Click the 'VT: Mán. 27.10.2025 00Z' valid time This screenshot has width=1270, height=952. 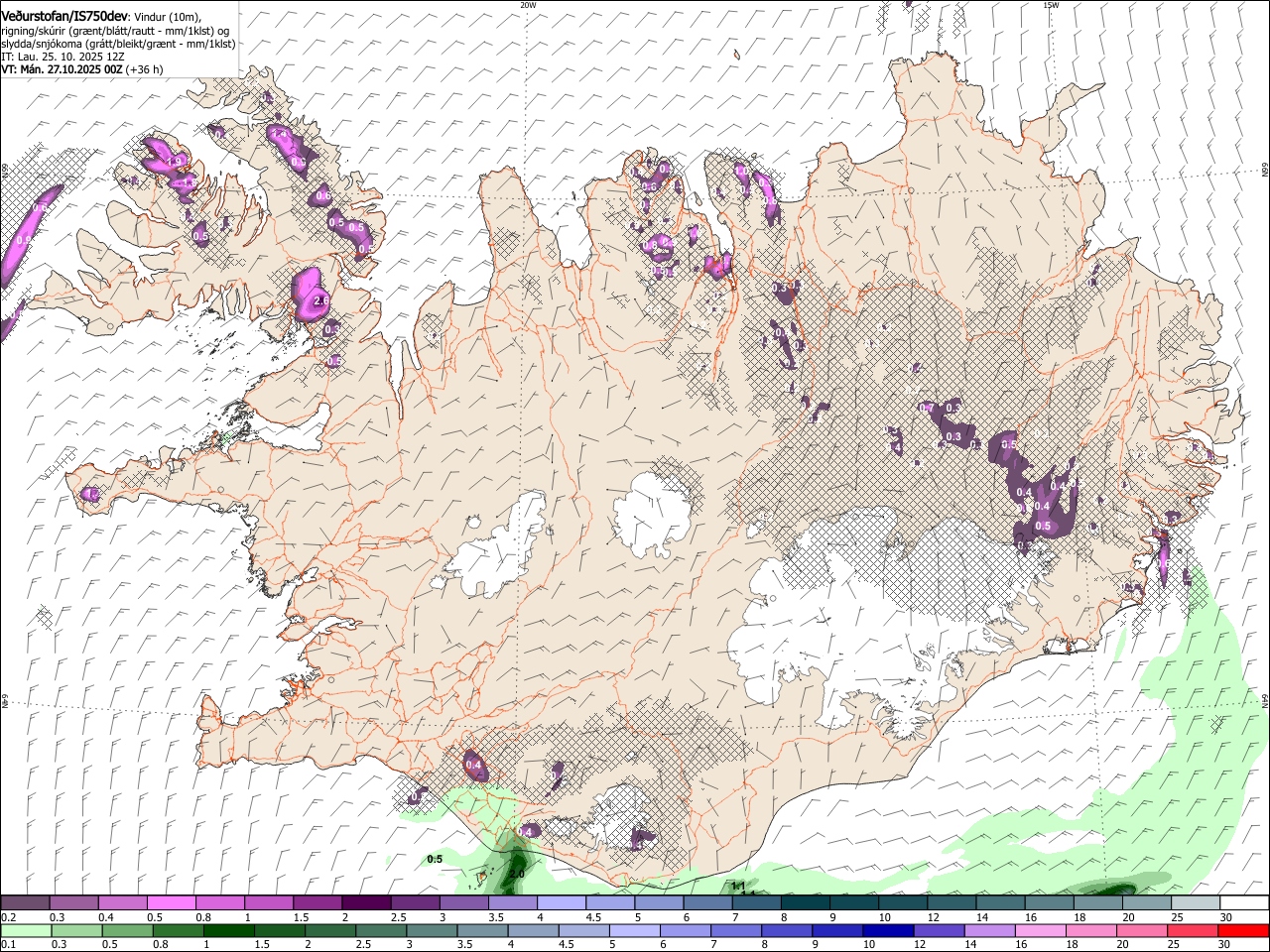pyautogui.click(x=62, y=69)
